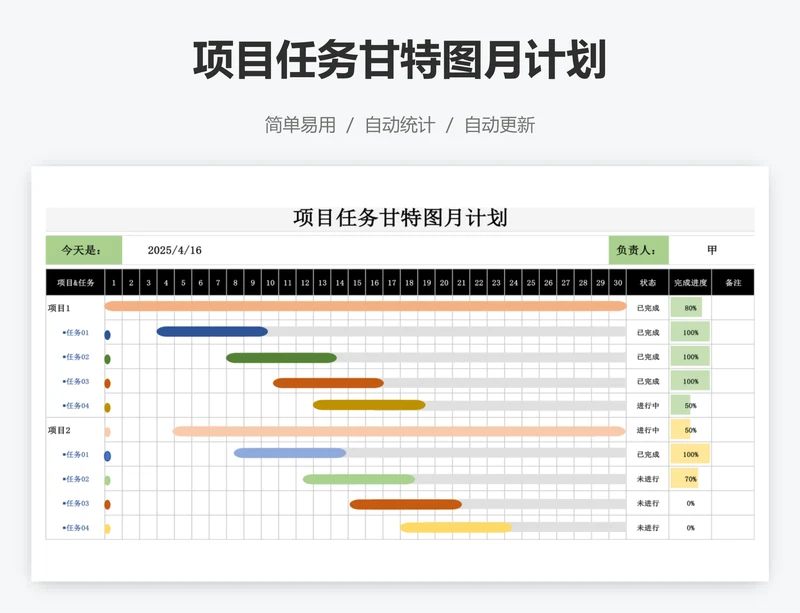This screenshot has width=800, height=613.
Task: Select the 完成进度 column header
Action: coord(690,282)
